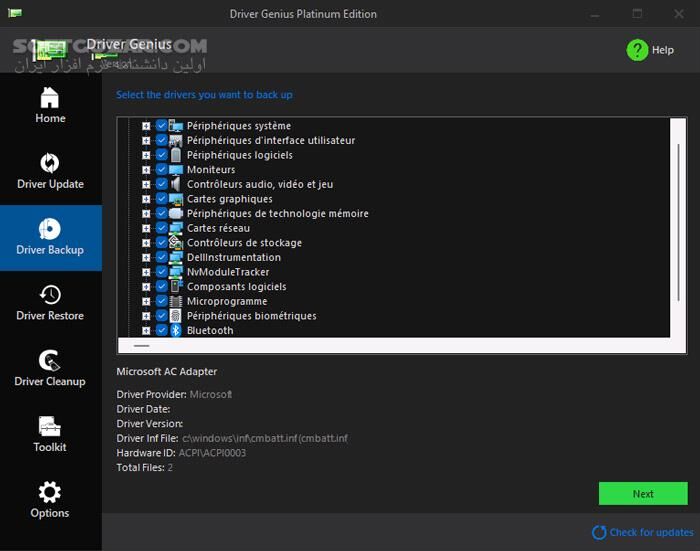
Task: Click the vertical scrollbar of driver list
Action: pyautogui.click(x=679, y=222)
